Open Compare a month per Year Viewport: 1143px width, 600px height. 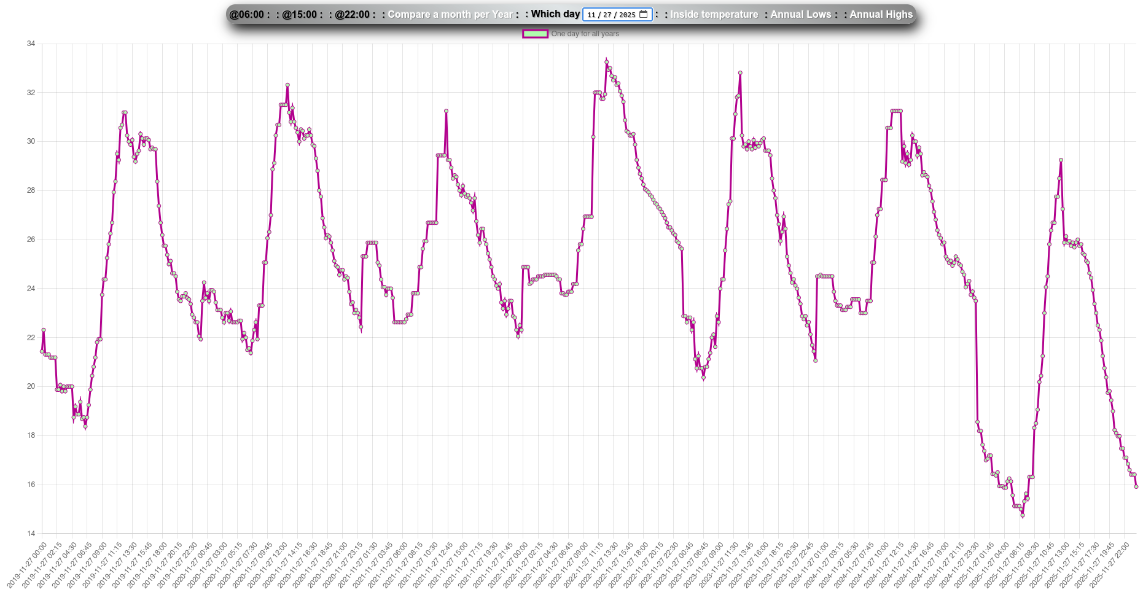click(450, 15)
